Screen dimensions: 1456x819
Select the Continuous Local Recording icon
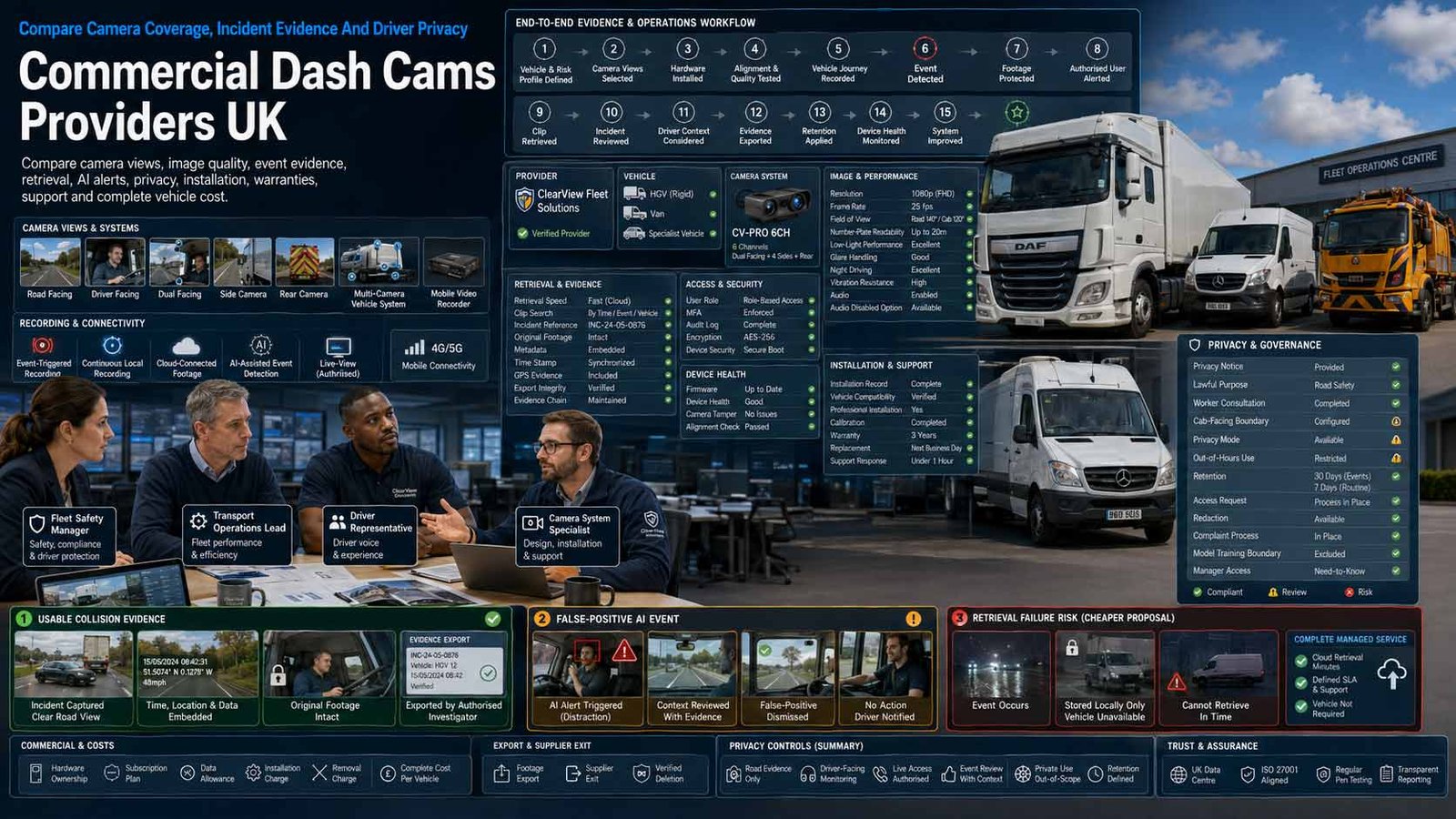(x=112, y=346)
